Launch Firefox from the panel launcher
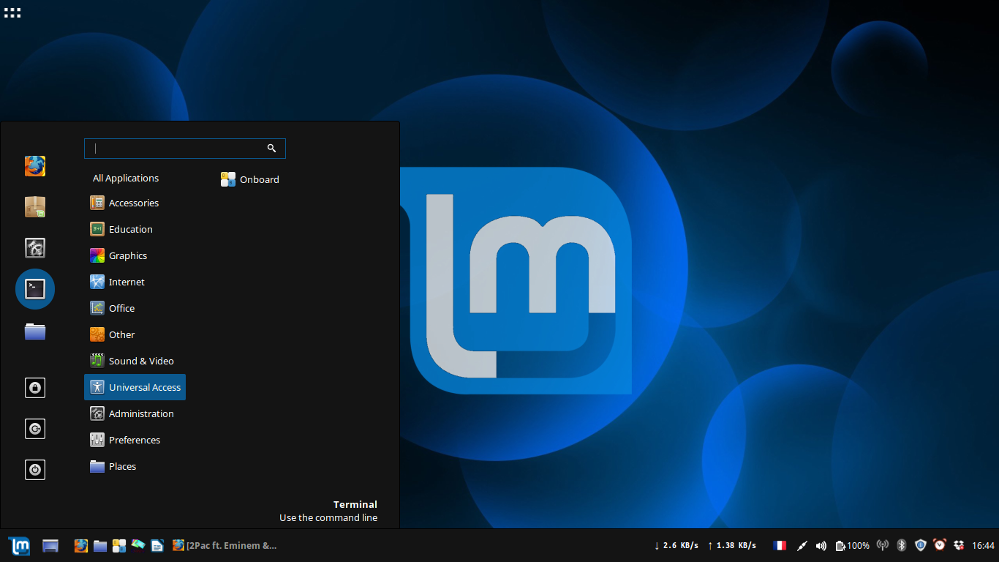 point(81,545)
